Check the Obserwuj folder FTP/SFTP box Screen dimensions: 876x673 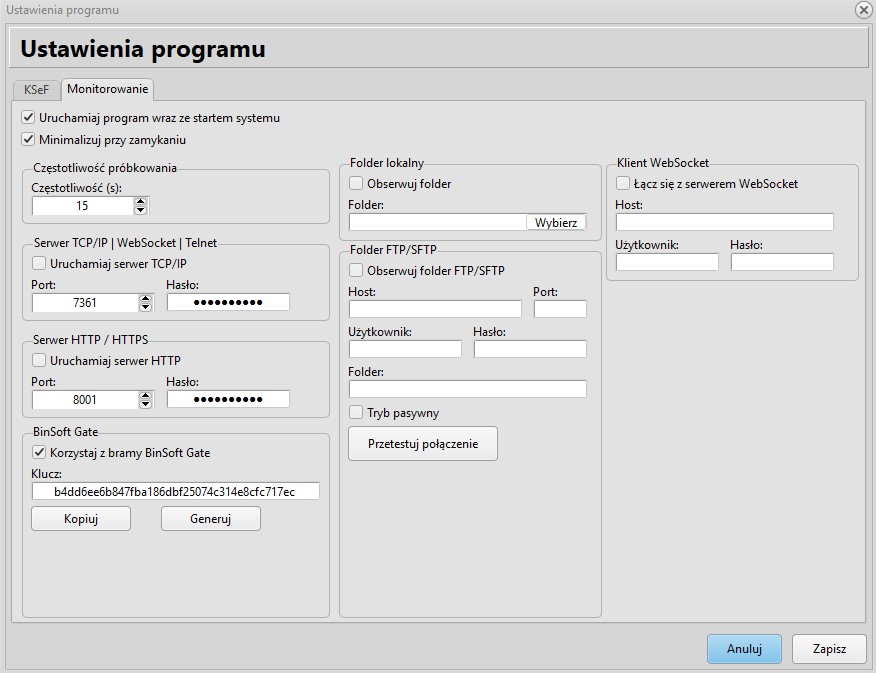(356, 271)
